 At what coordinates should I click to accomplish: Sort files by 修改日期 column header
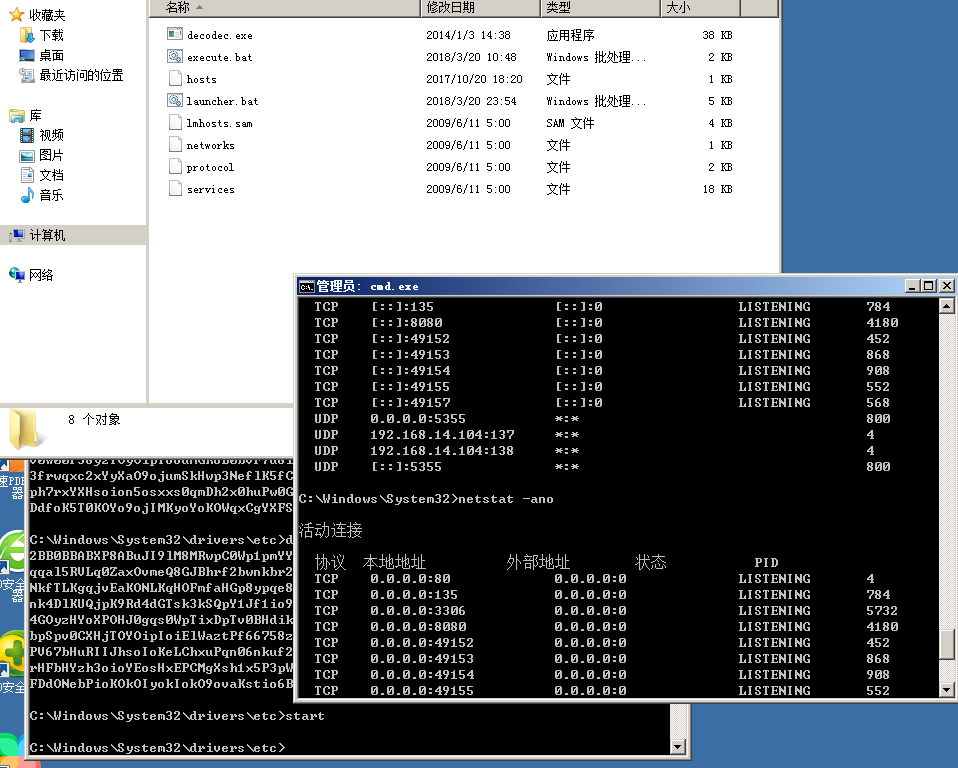tap(478, 7)
